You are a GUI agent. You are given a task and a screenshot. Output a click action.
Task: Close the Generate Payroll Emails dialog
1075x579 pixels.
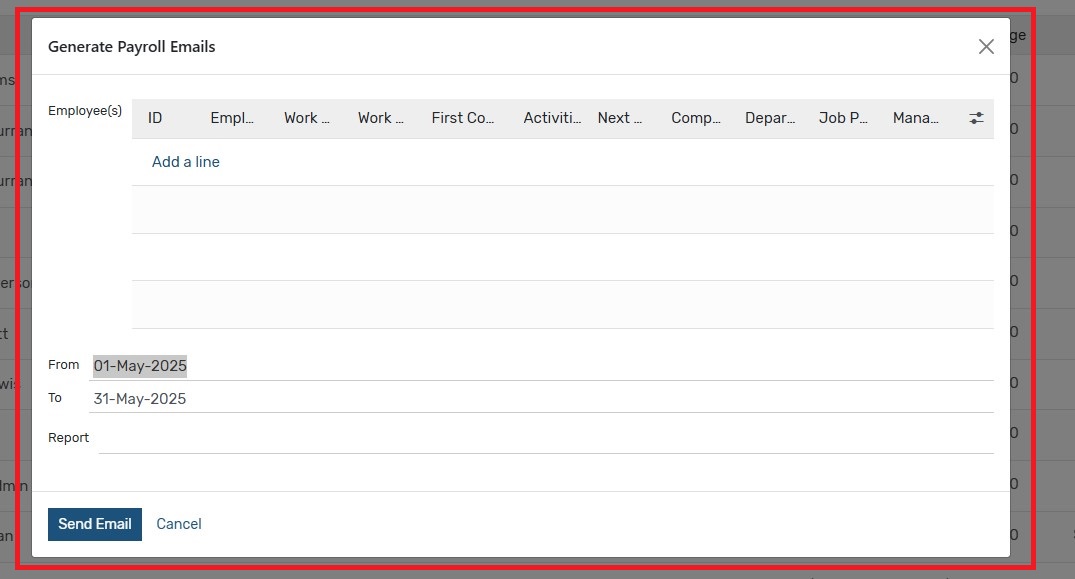coord(986,47)
